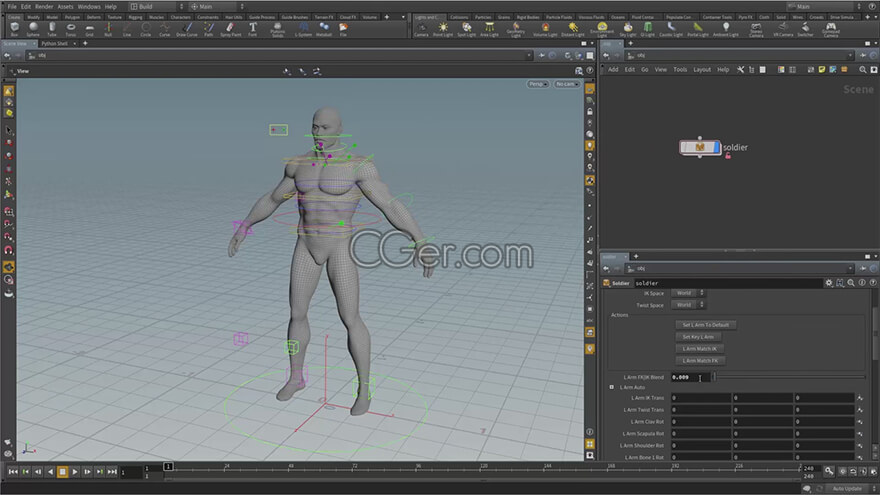Click the L Arm FK|IK Blend value field

690,377
